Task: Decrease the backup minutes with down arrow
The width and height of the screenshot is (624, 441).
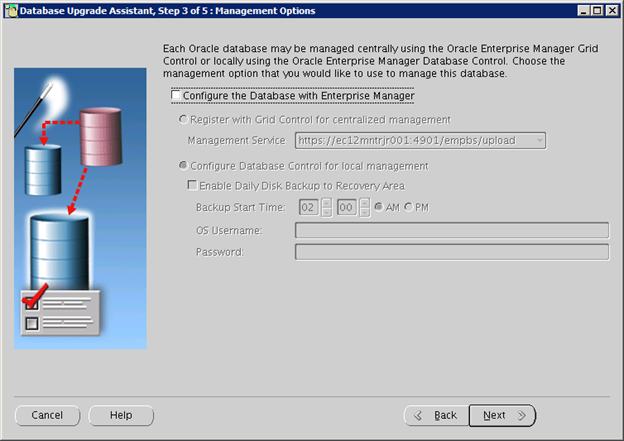Action: point(364,212)
